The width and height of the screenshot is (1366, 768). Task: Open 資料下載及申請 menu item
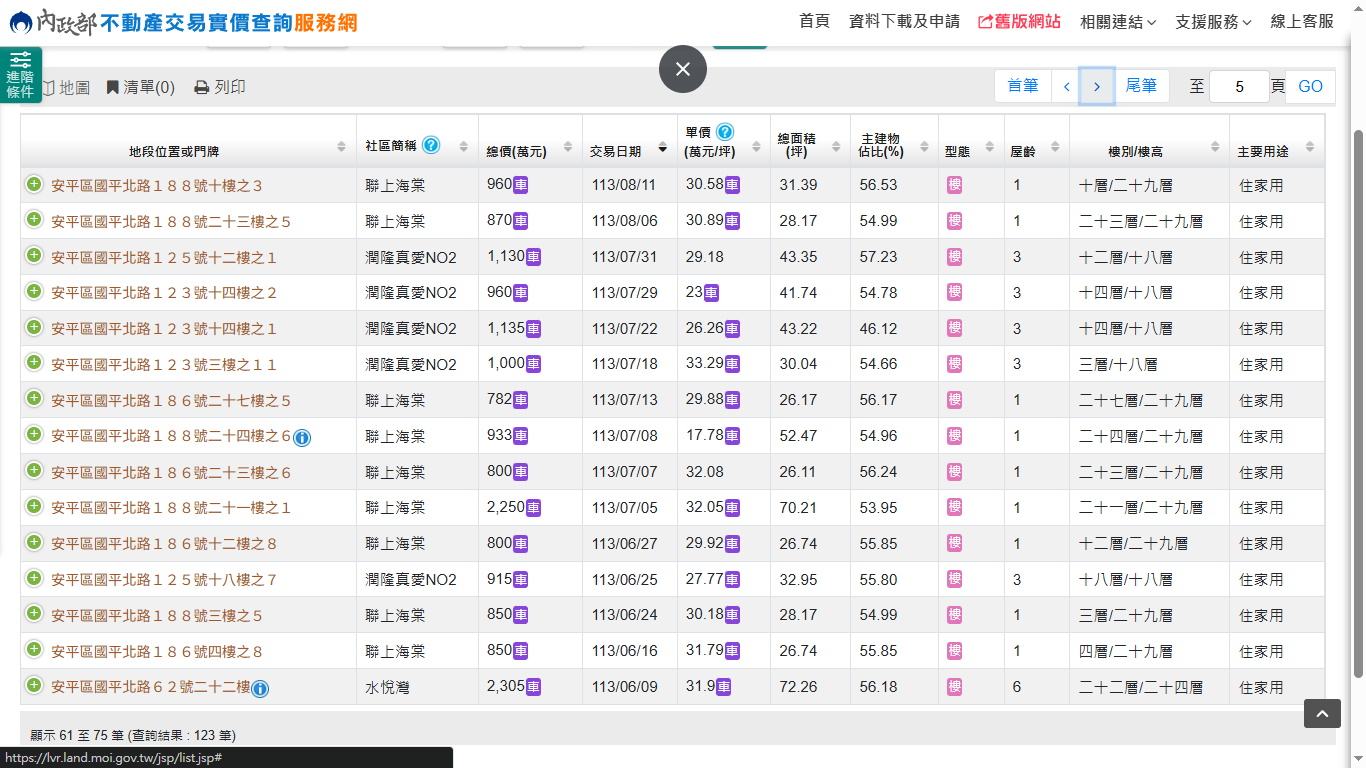[904, 21]
